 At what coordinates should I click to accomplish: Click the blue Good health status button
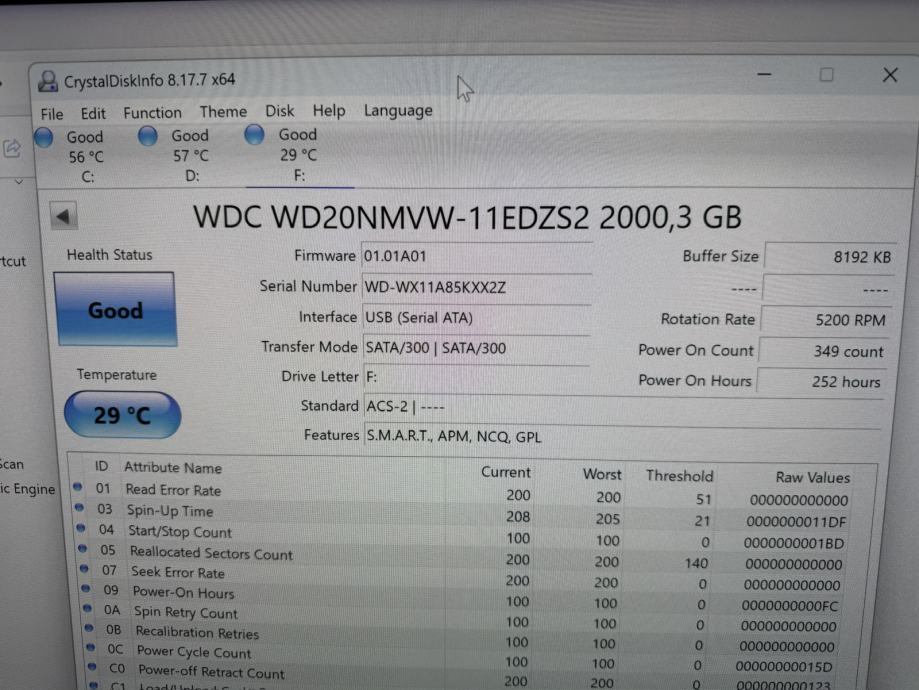coord(115,310)
